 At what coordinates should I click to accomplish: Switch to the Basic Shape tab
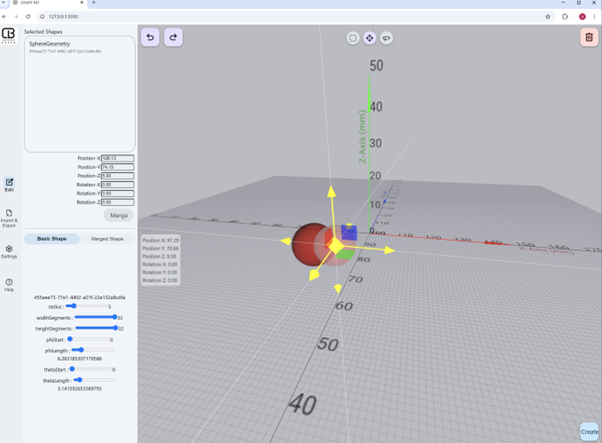coord(52,239)
